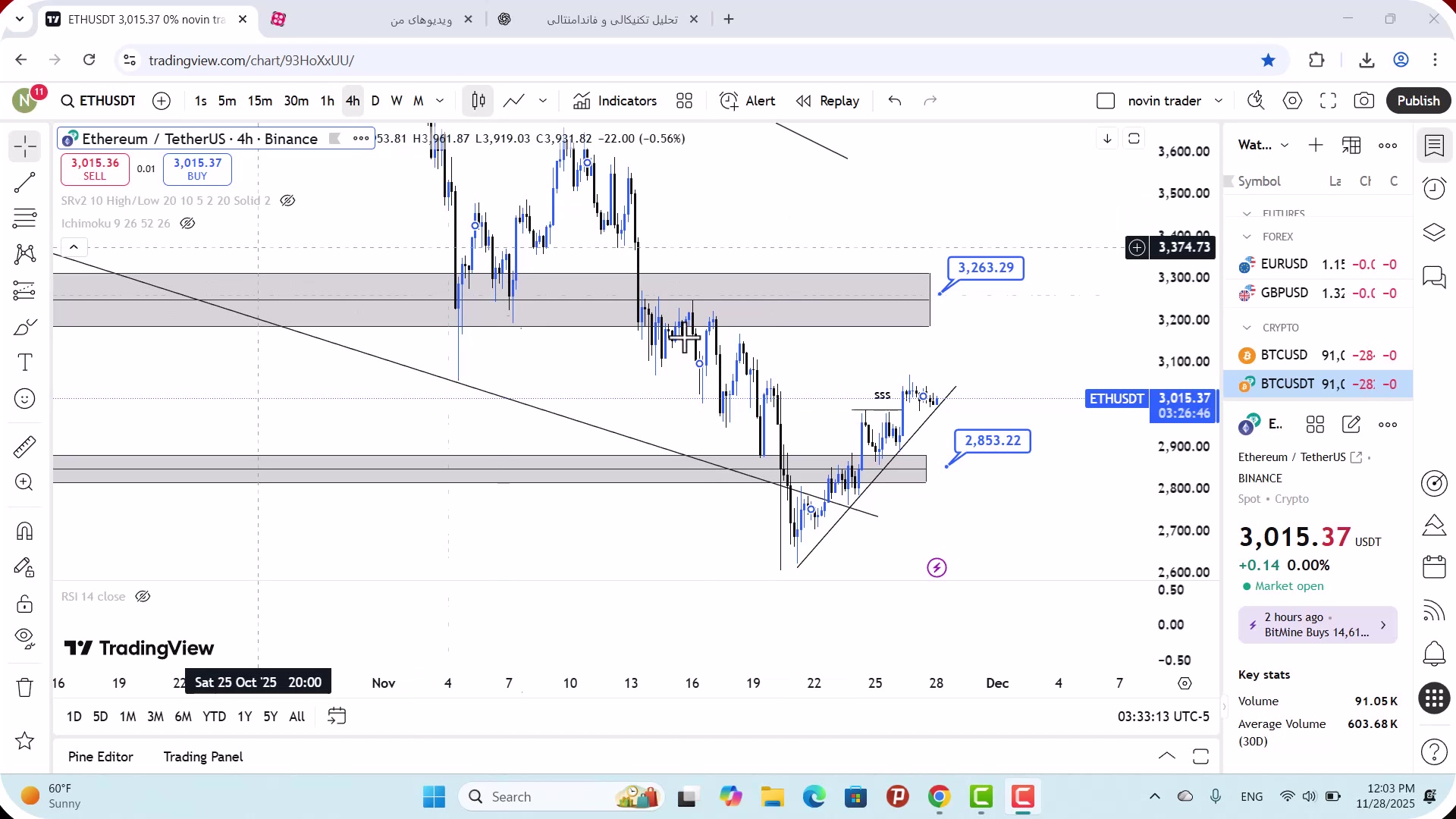Toggle stay in drawing mode

coord(25,567)
